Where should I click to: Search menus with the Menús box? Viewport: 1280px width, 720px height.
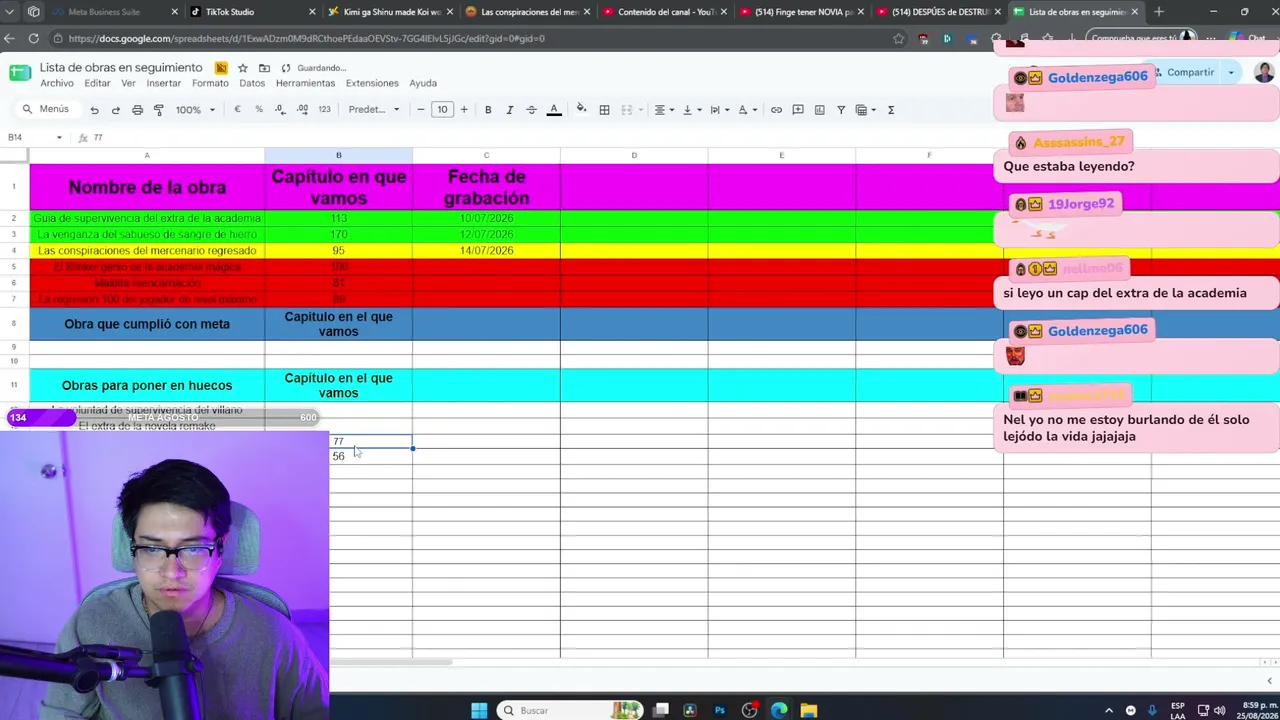47,109
